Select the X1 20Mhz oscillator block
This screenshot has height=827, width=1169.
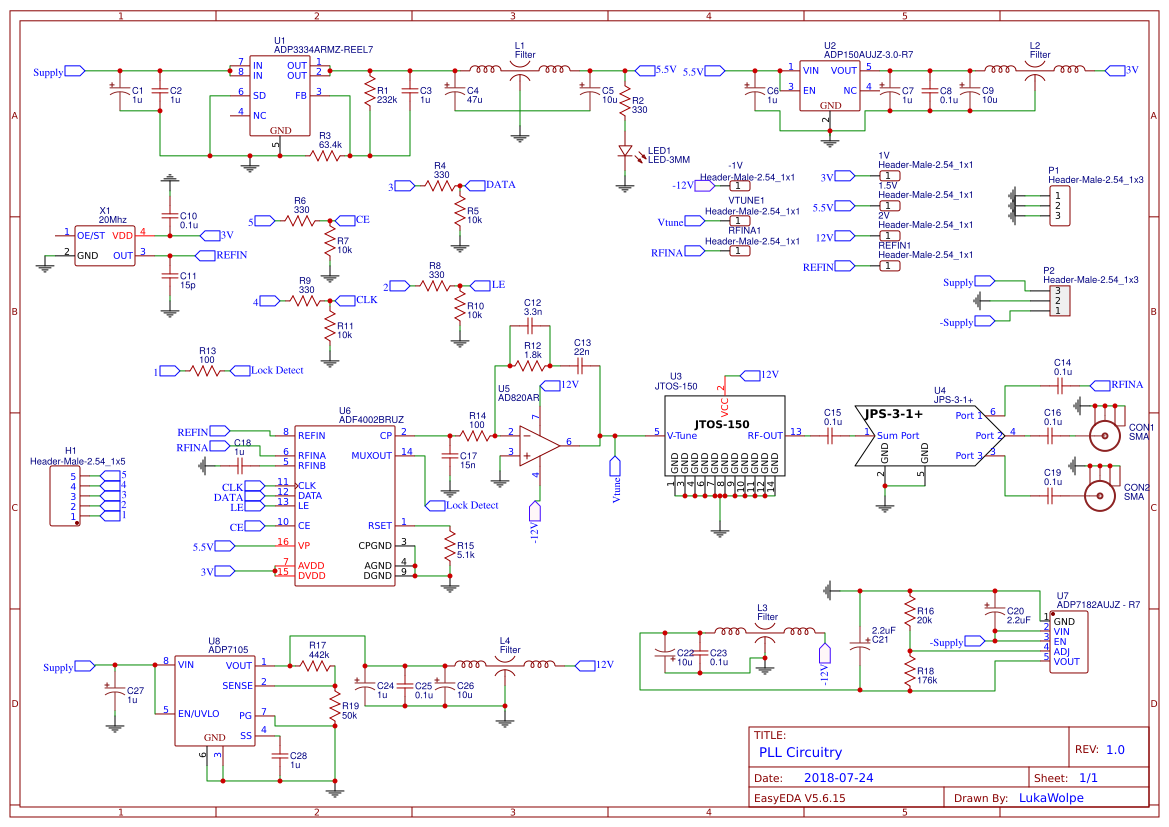(104, 245)
